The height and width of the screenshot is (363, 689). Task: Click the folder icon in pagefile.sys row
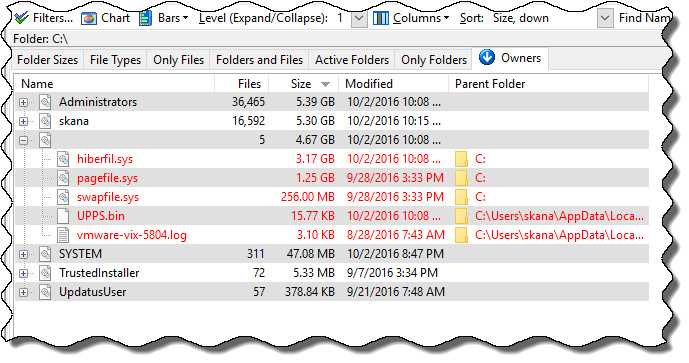coord(461,178)
